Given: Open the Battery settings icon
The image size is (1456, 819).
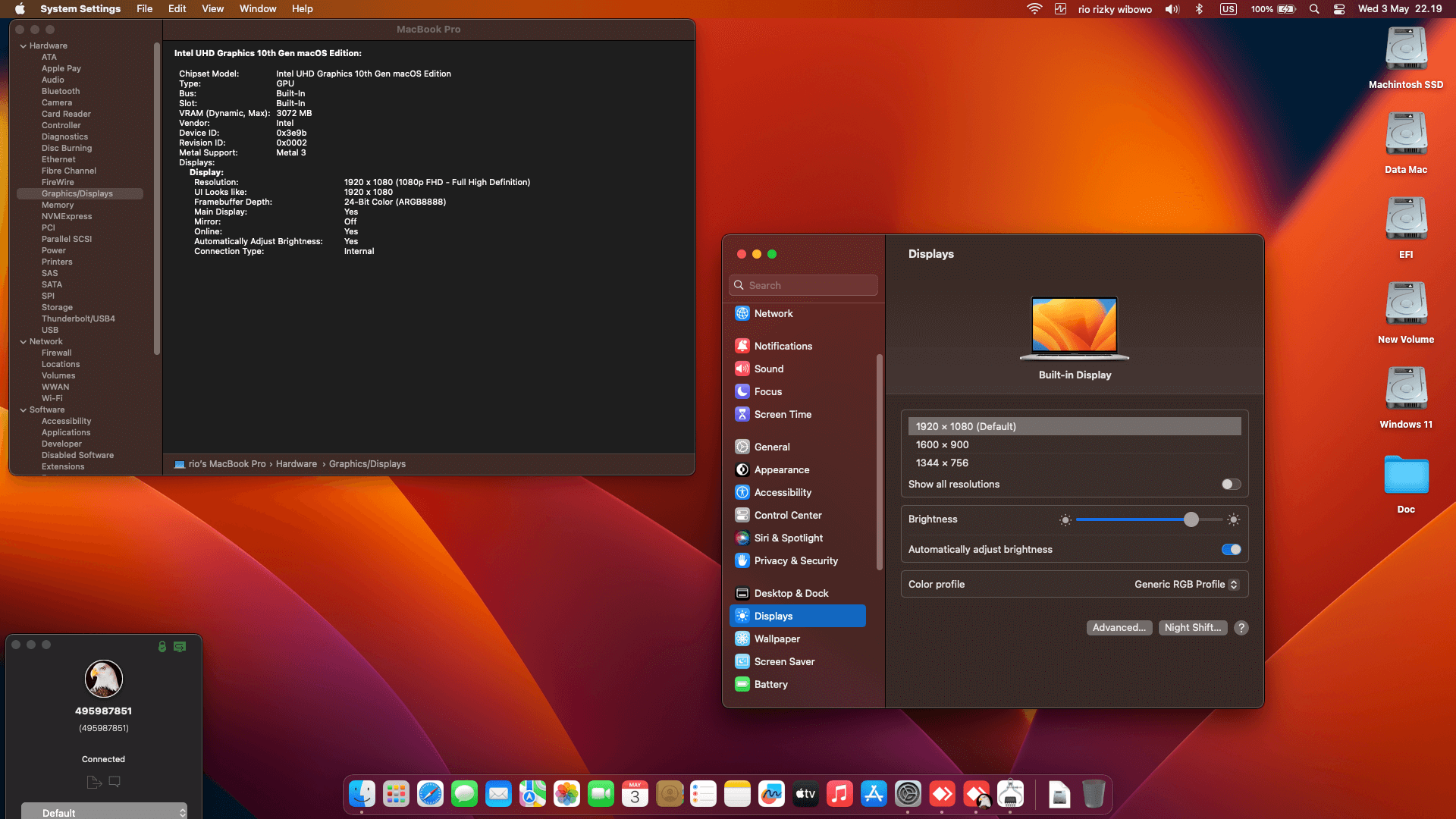Looking at the screenshot, I should (742, 684).
